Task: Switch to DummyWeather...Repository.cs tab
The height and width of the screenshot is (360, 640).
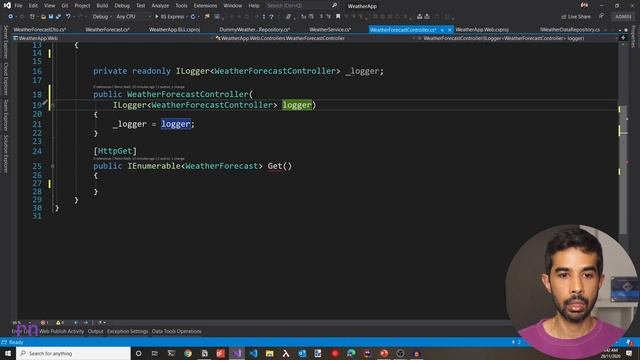Action: [x=255, y=30]
